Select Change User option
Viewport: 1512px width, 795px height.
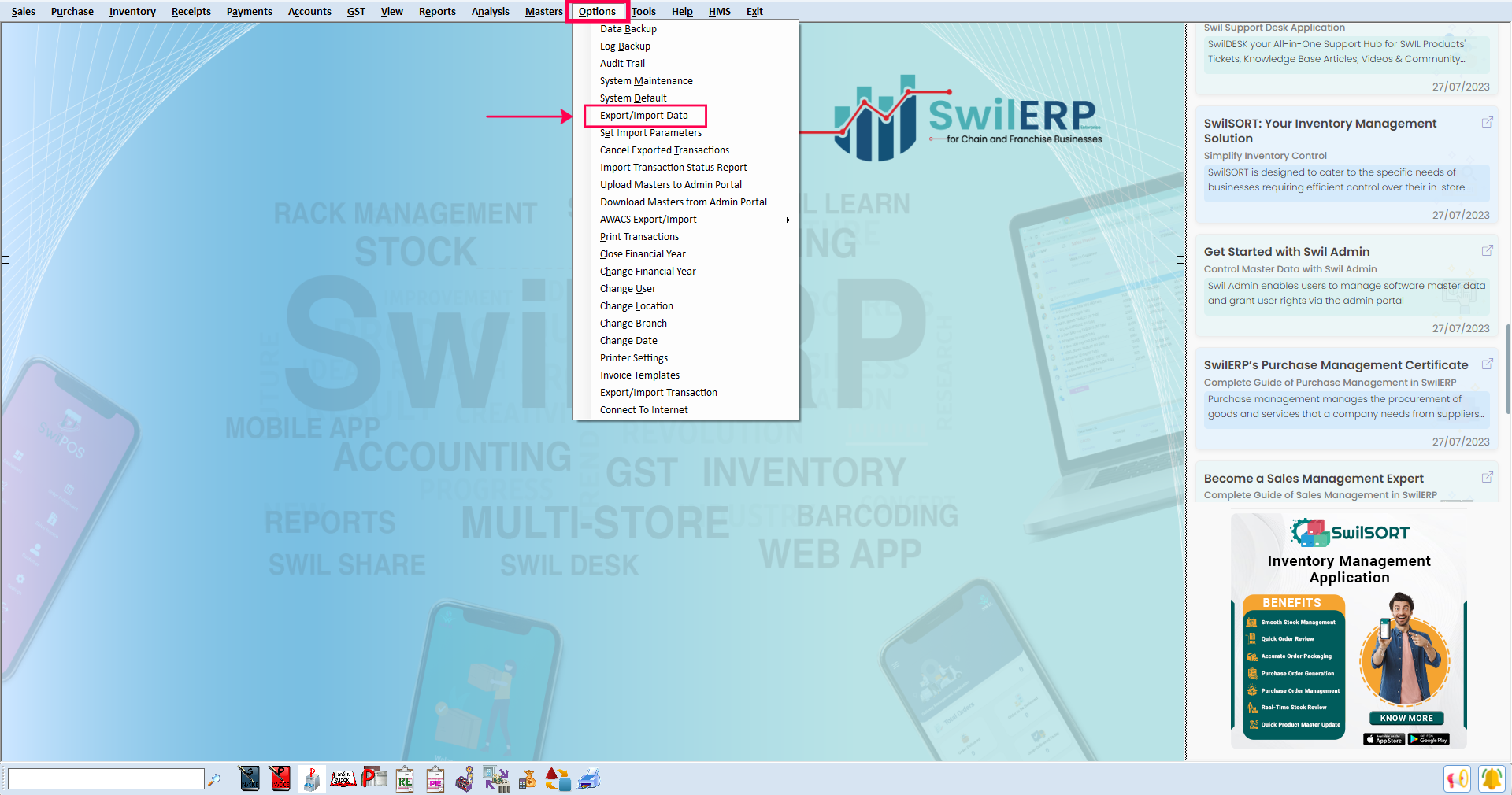[628, 289]
